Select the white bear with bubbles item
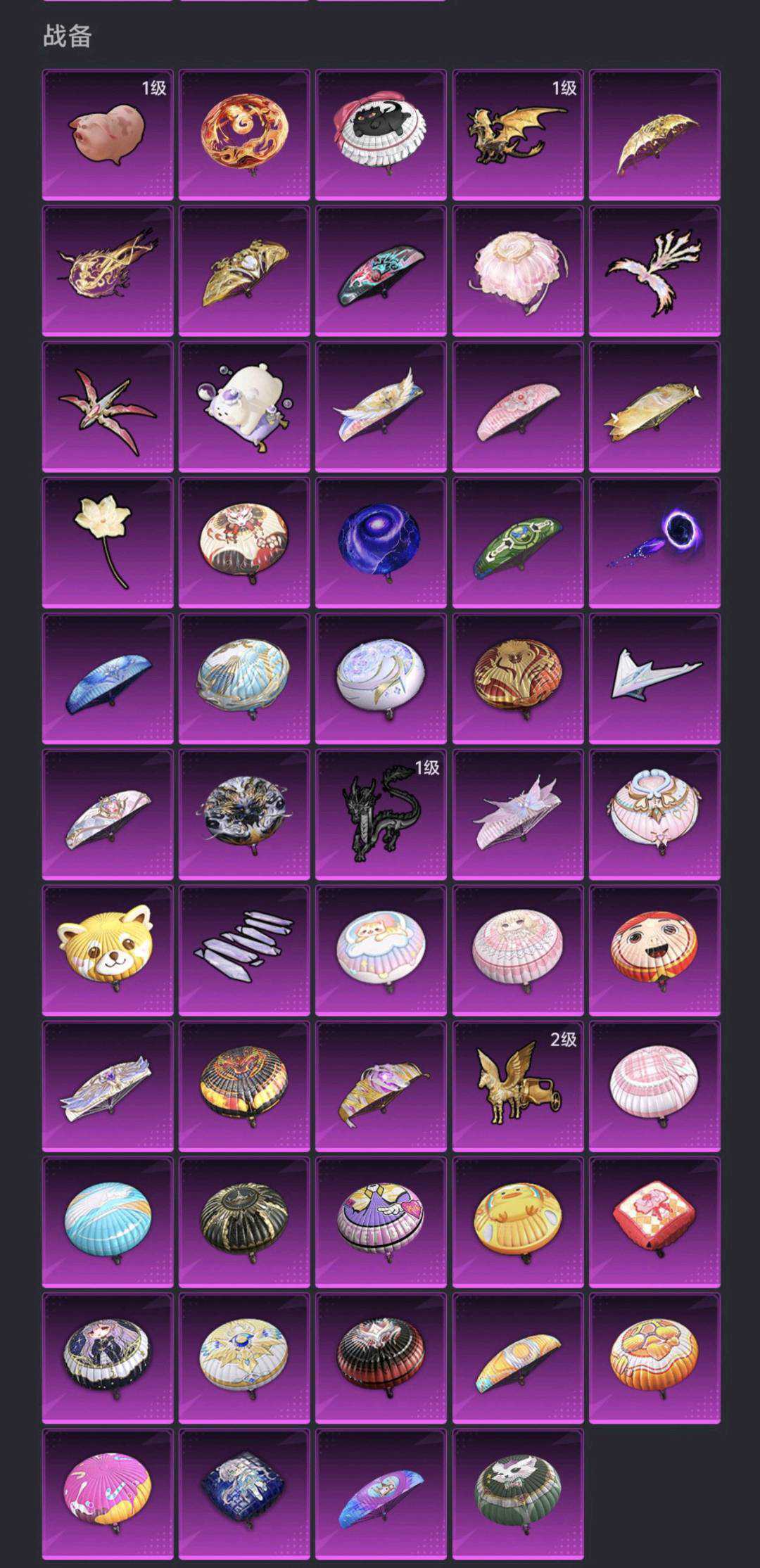 244,407
